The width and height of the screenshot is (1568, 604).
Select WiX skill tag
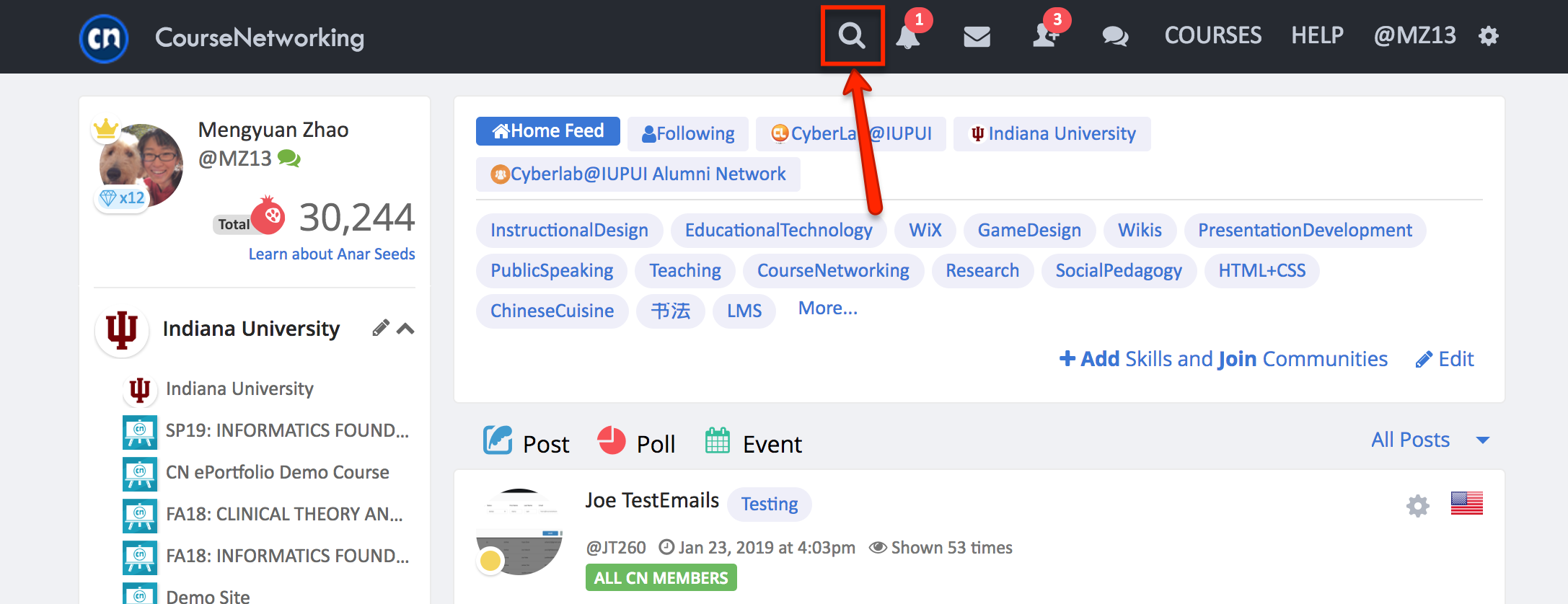(x=925, y=231)
